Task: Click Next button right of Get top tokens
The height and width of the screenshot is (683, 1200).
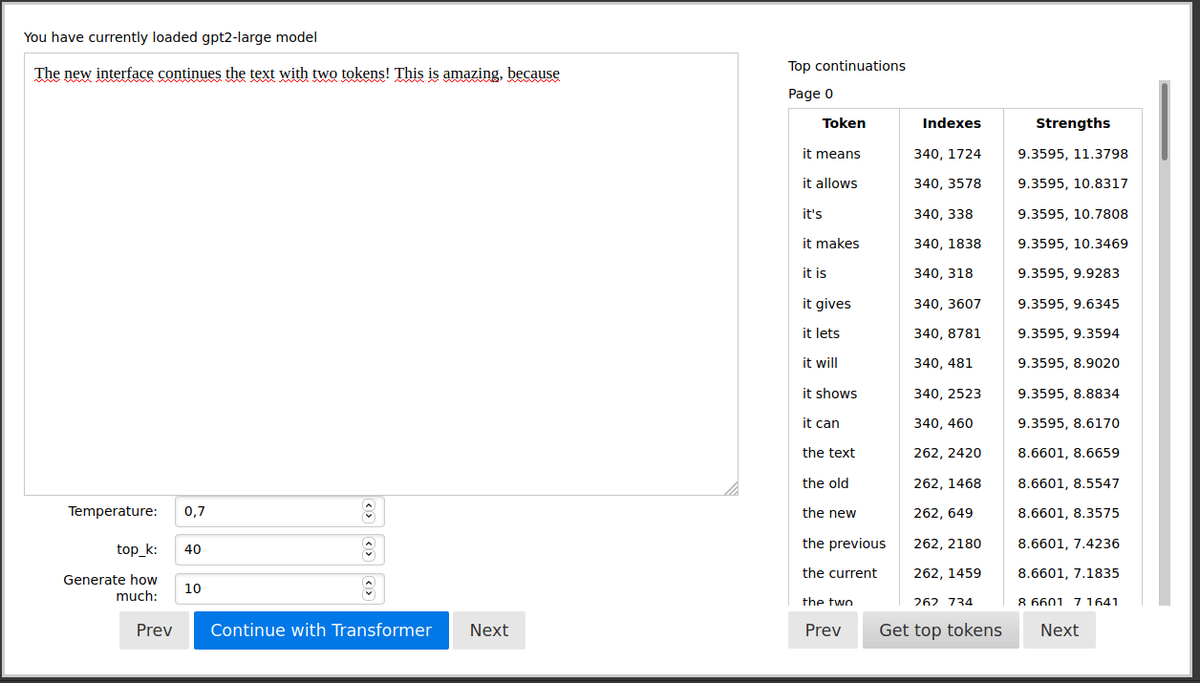Action: (x=1059, y=630)
